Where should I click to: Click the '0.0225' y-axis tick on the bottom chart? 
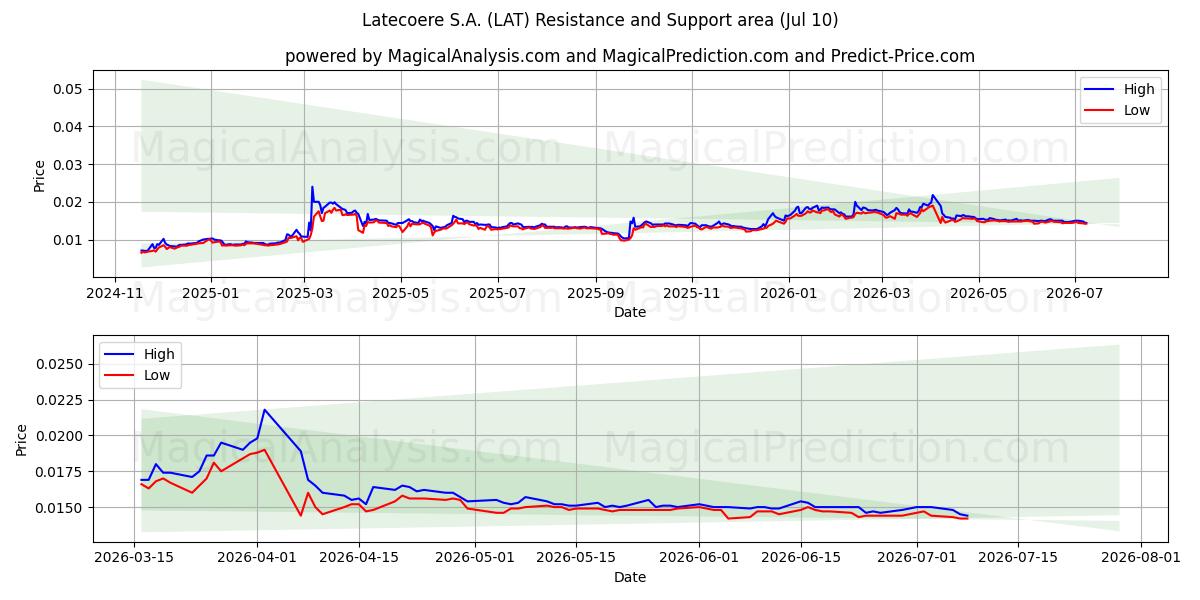point(60,400)
